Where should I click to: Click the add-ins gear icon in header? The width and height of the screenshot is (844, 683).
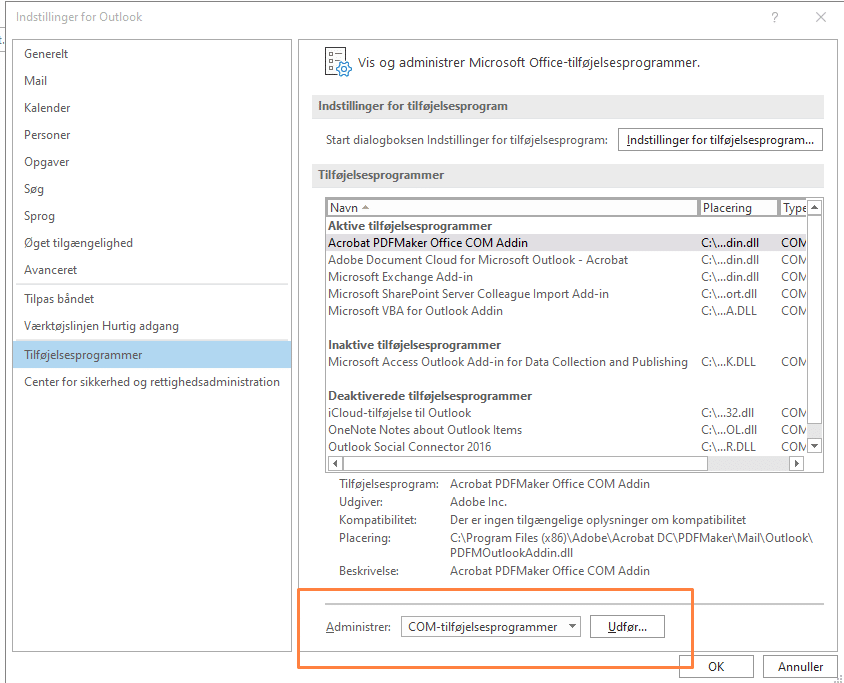pos(338,62)
